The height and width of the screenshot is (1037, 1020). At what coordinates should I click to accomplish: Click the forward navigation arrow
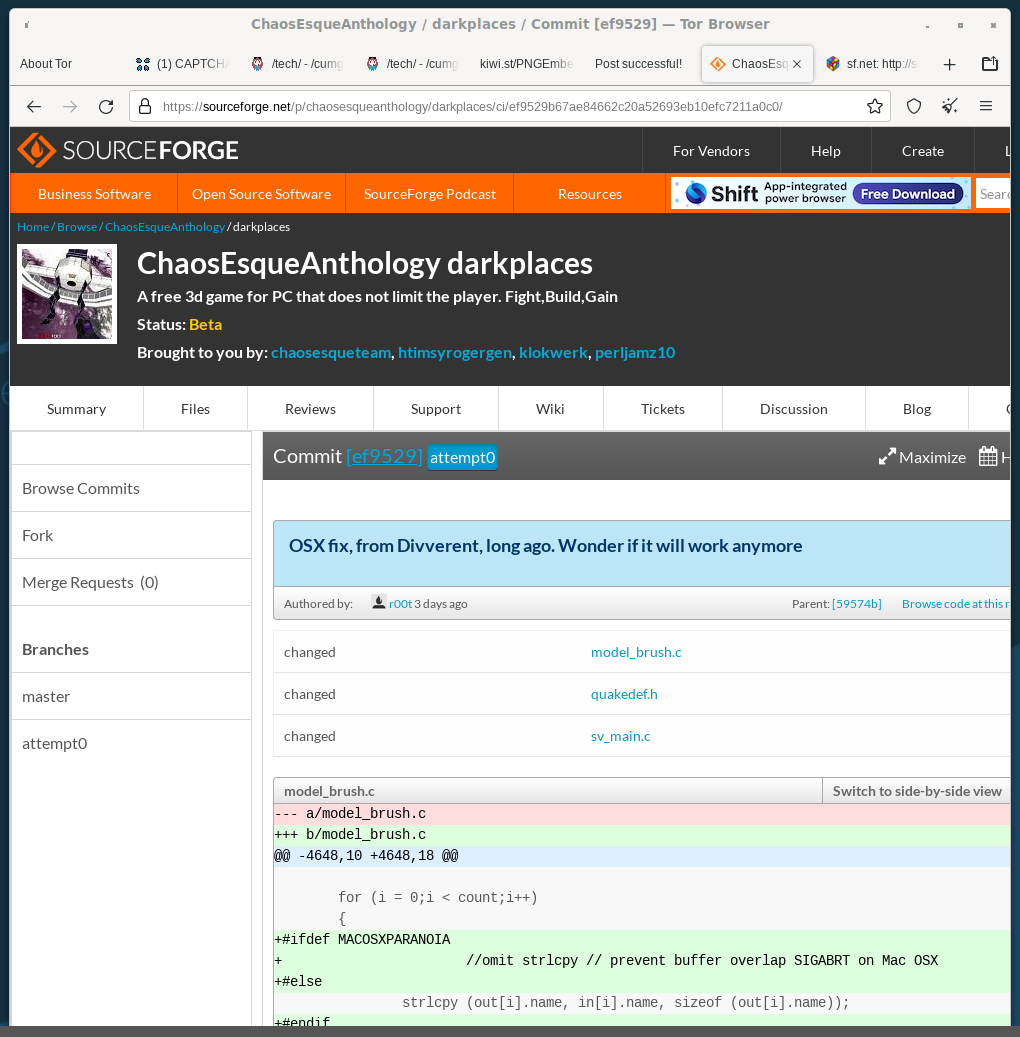click(69, 106)
